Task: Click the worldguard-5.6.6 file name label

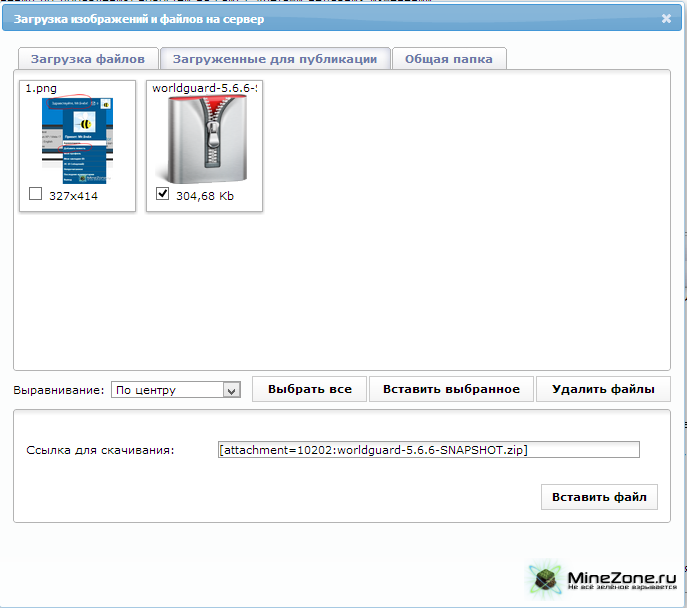Action: (x=204, y=88)
